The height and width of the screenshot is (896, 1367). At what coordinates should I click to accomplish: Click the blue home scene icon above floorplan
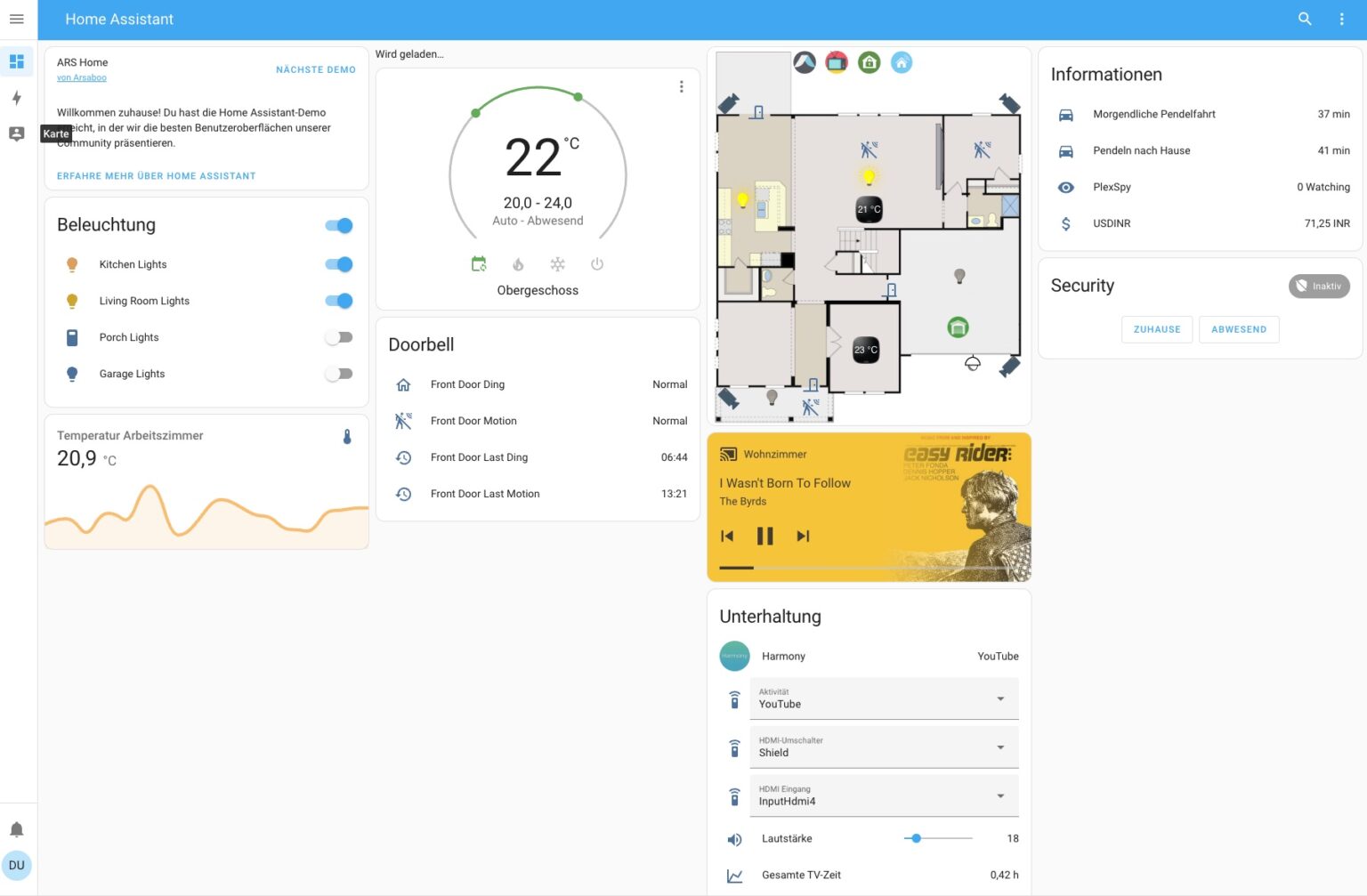coord(902,62)
